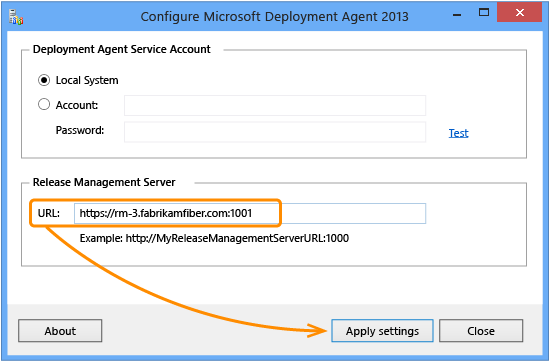Click into the Account text field

275,105
